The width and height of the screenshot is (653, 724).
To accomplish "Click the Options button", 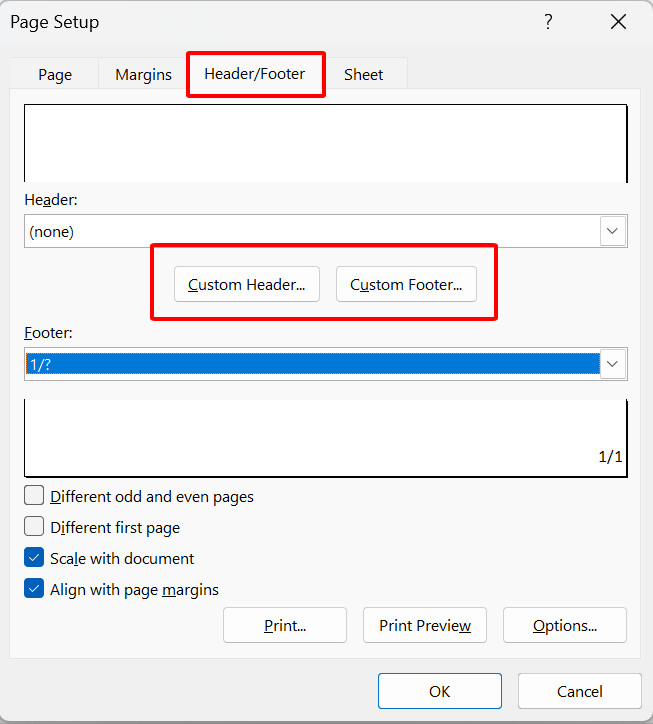I will (x=565, y=626).
